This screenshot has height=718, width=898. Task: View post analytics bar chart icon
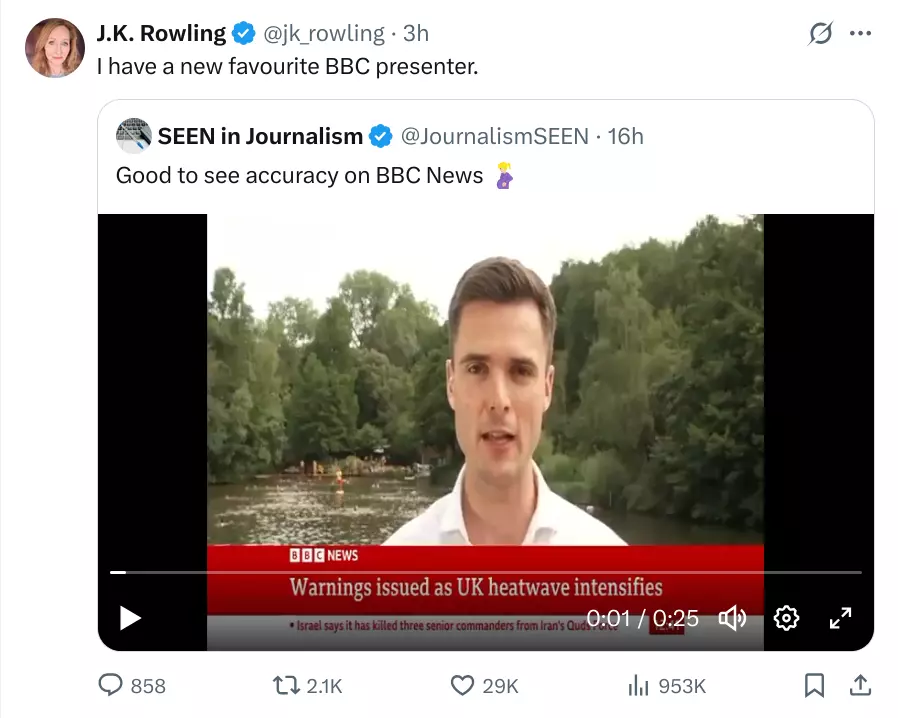639,685
